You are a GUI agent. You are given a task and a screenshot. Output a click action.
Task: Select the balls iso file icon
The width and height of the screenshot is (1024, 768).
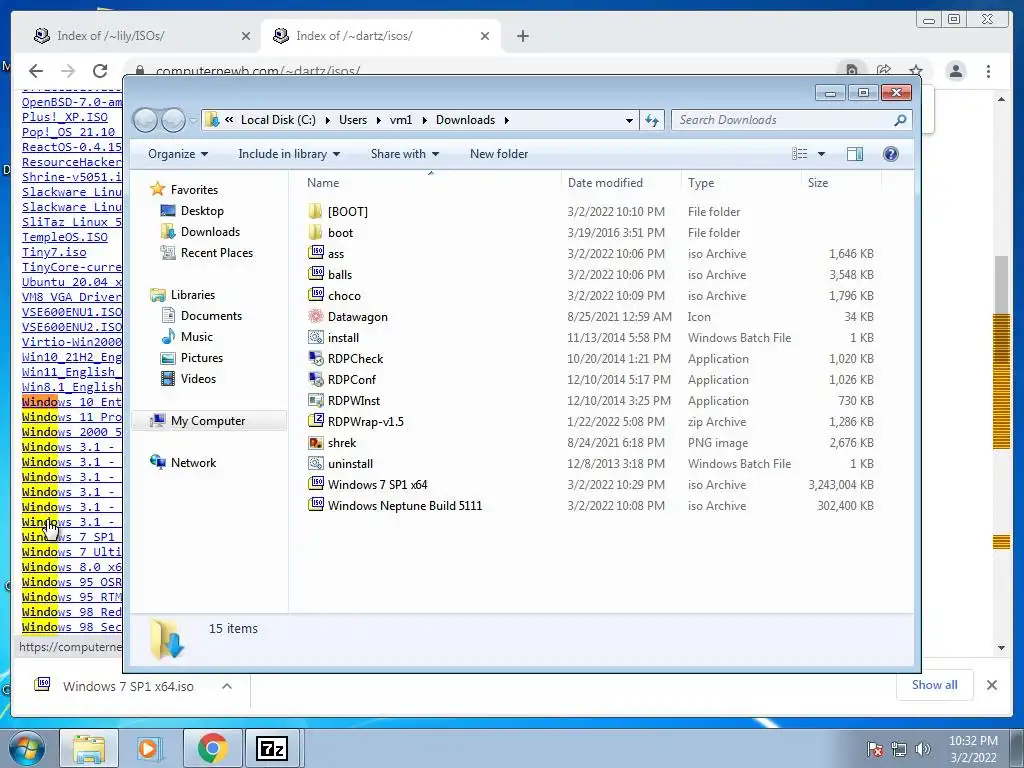click(x=315, y=274)
